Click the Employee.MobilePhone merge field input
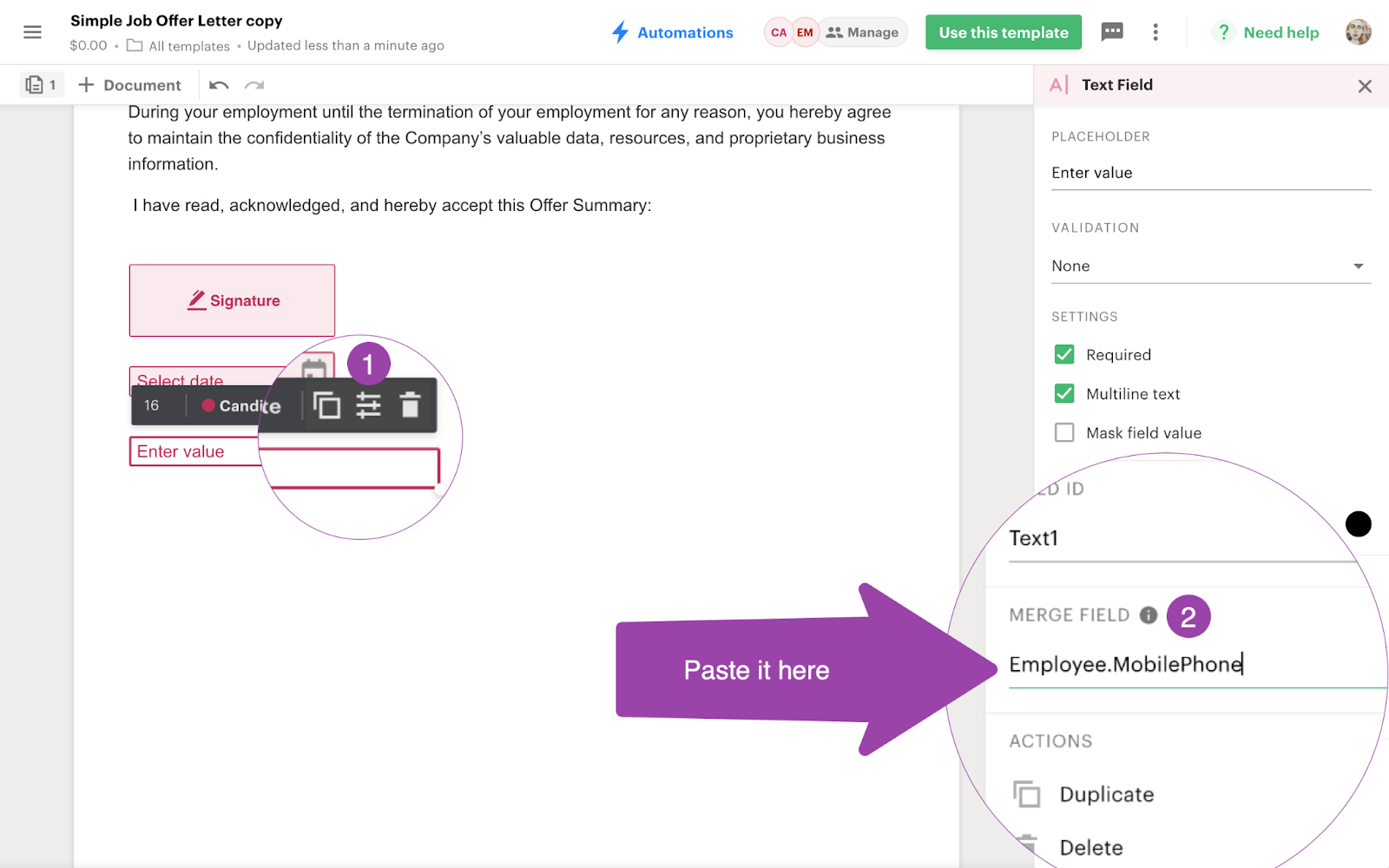 (x=1198, y=665)
